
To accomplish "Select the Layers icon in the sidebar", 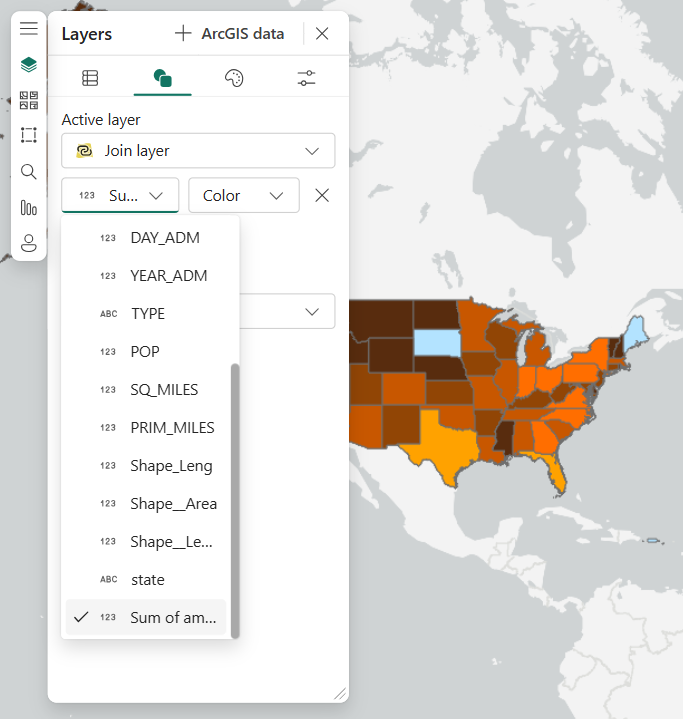I will (x=28, y=65).
